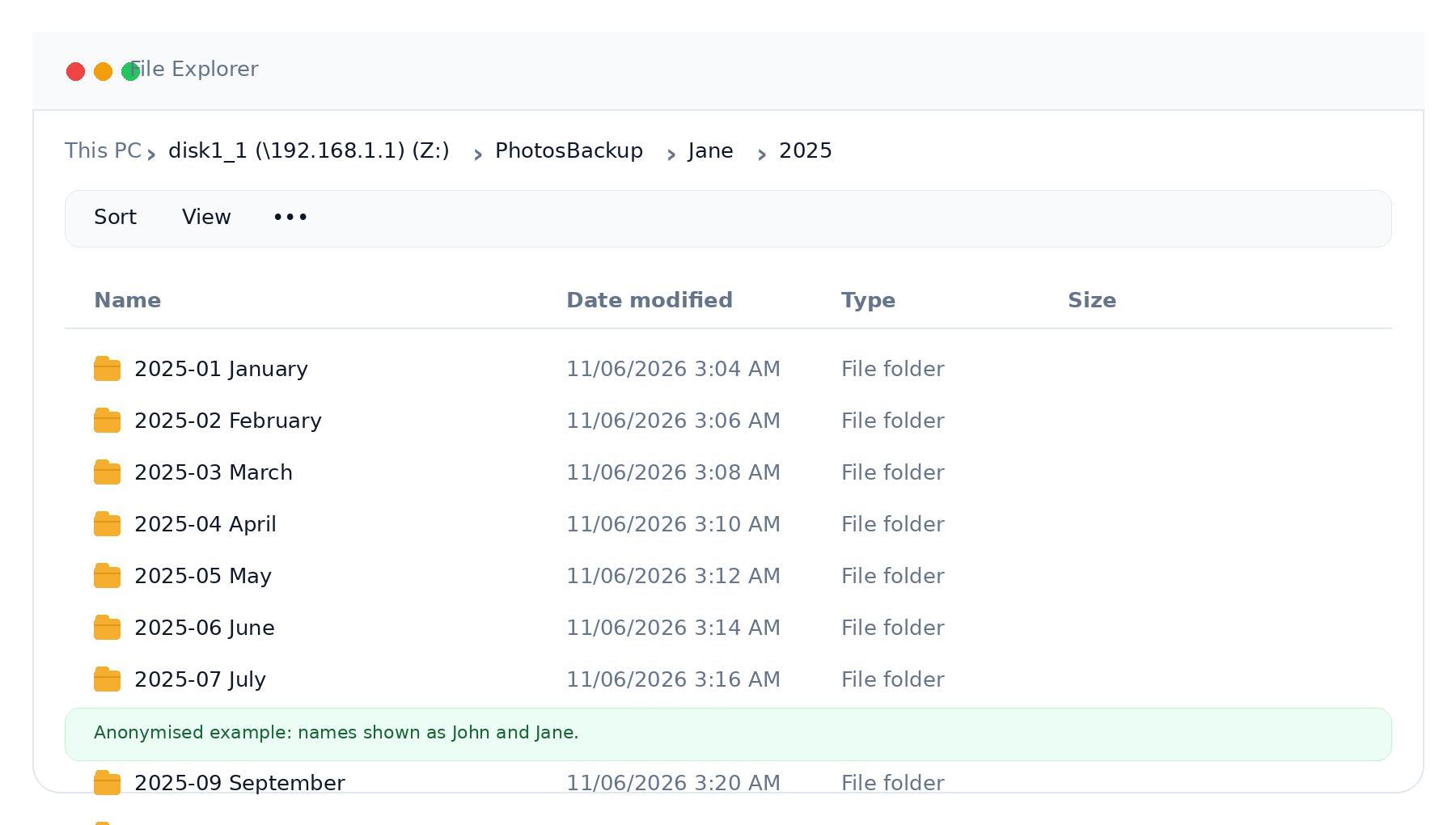Screen dimensions: 1456x825
Task: Open the three-dots more options menu
Action: (x=290, y=217)
